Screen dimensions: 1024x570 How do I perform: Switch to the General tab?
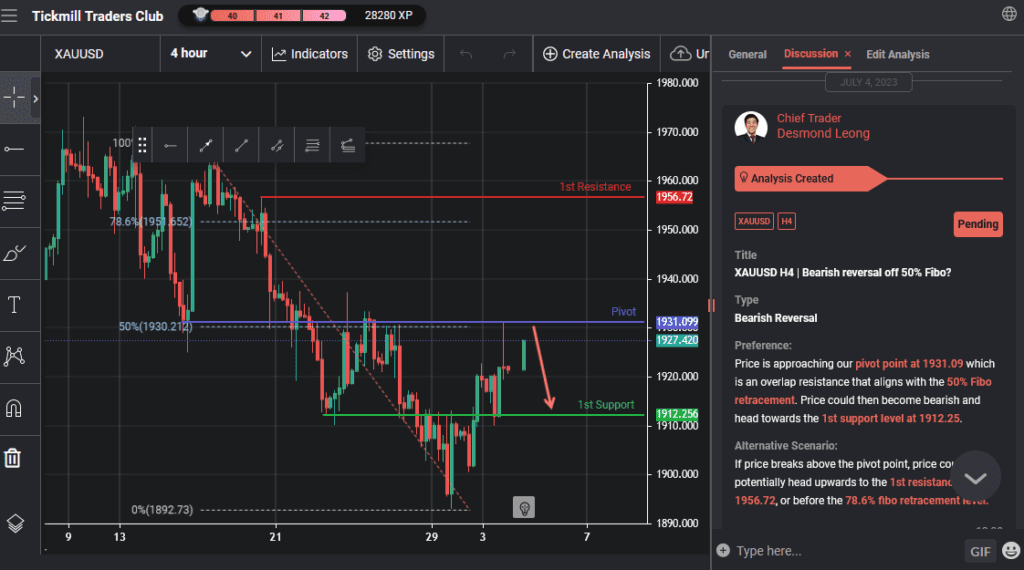click(747, 54)
